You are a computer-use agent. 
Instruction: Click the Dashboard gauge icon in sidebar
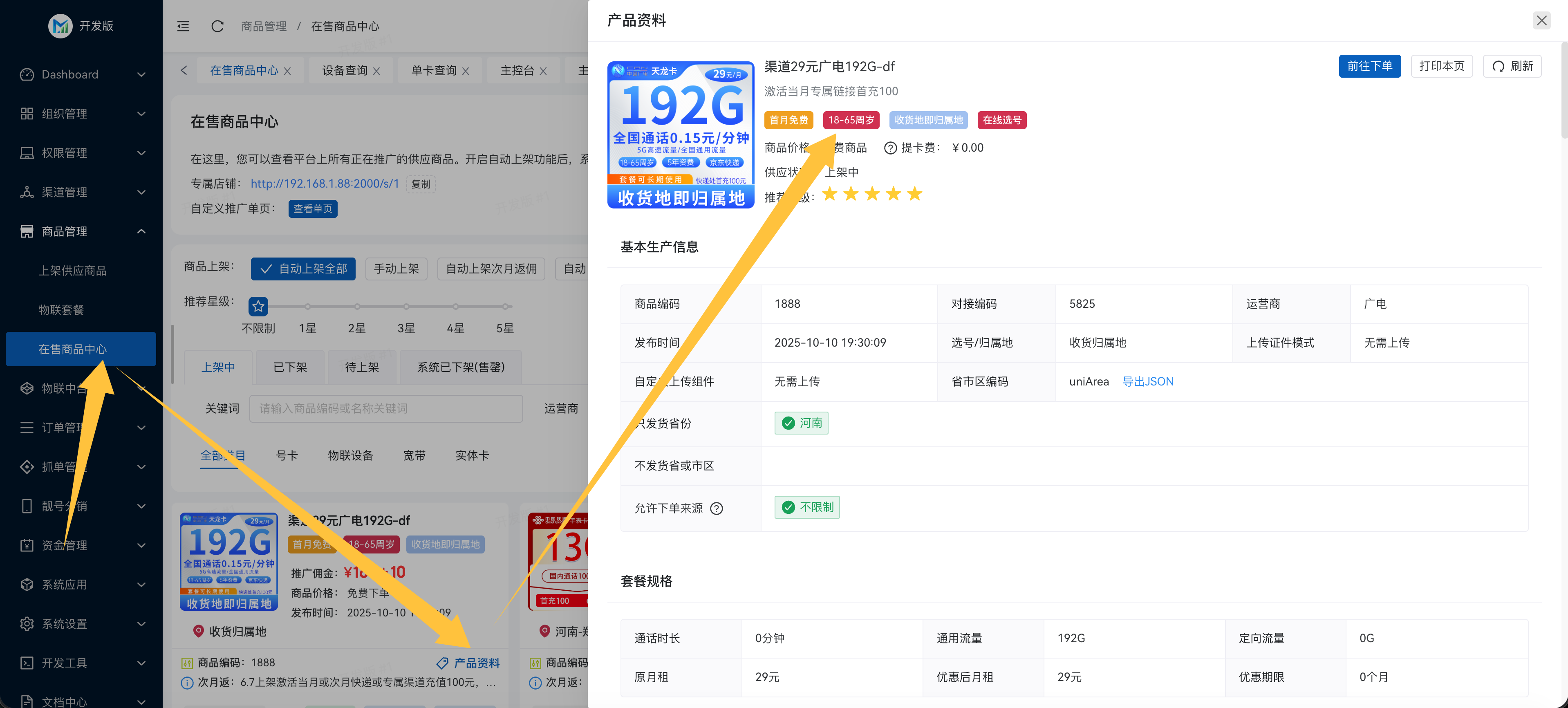[27, 74]
